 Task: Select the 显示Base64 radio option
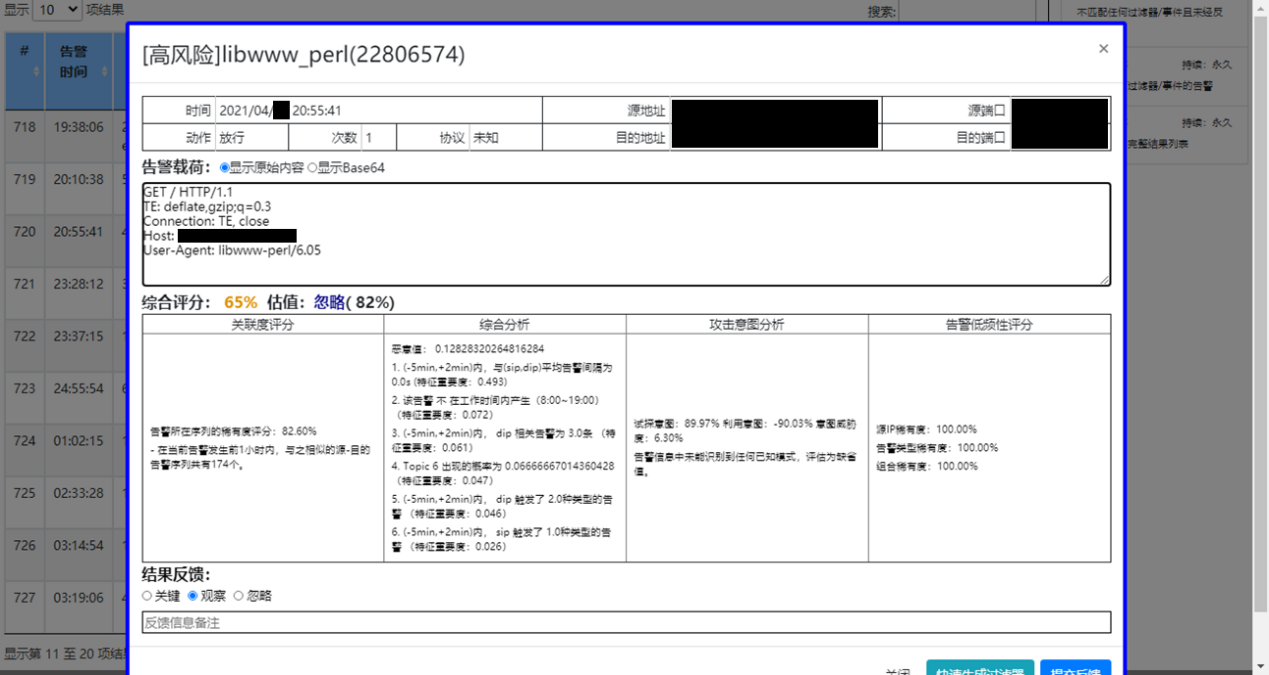312,168
